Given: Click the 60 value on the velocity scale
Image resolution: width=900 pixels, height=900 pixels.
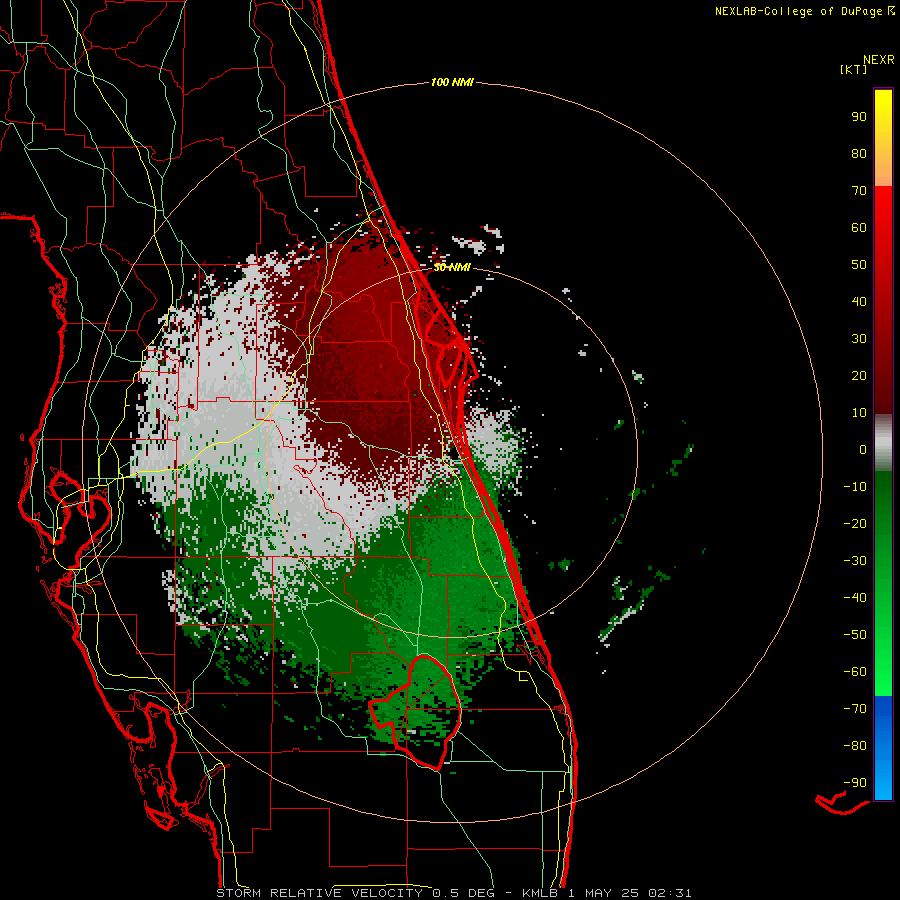Looking at the screenshot, I should point(859,227).
